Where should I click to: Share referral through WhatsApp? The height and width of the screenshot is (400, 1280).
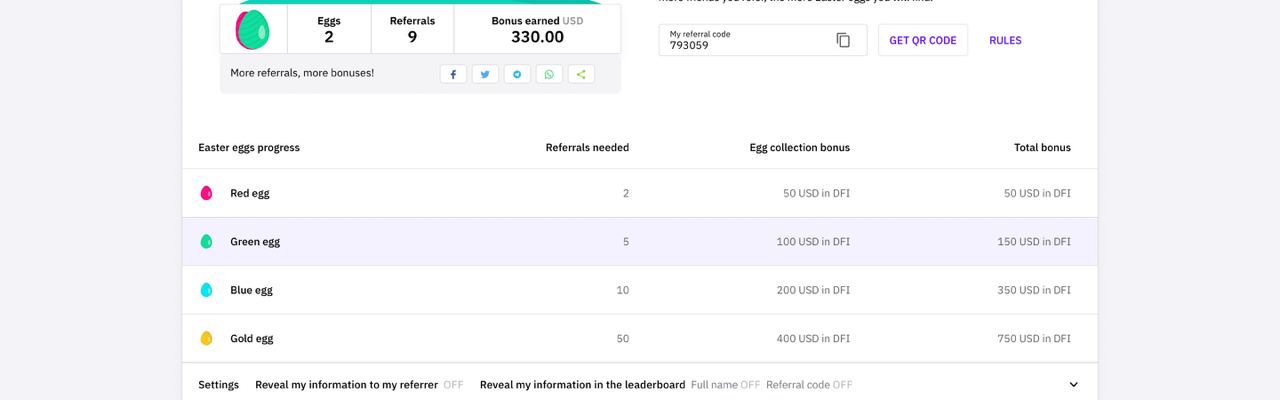coord(549,74)
